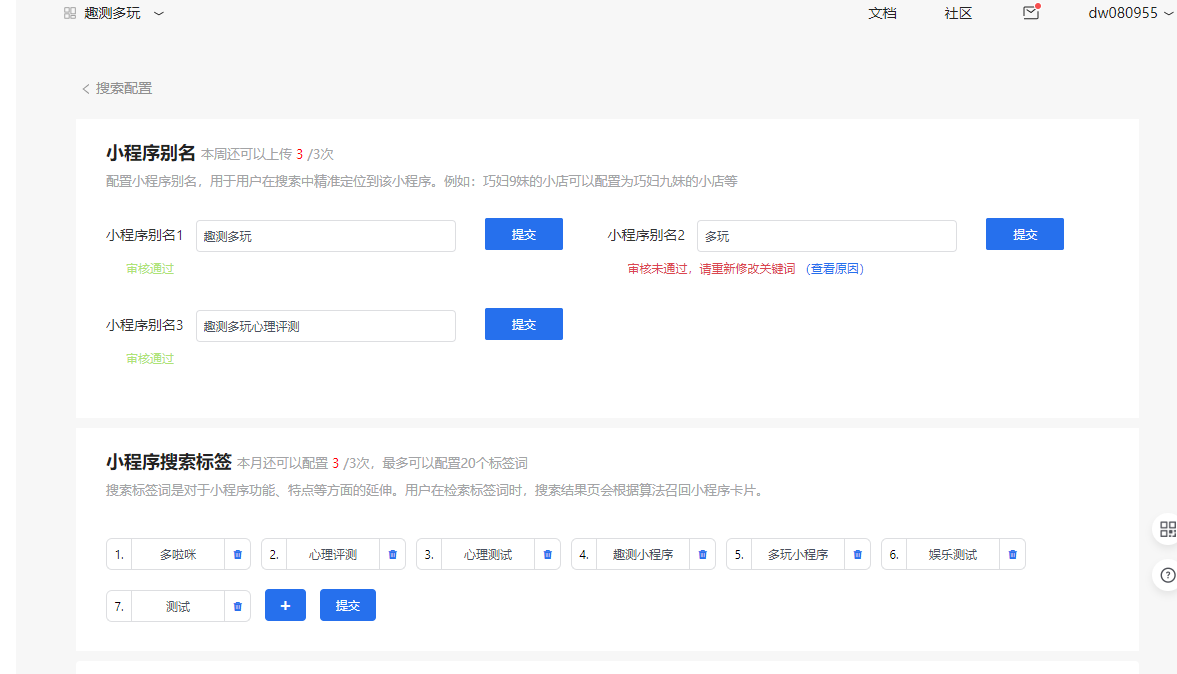Edit the tag field 娱乐测试

(x=953, y=555)
